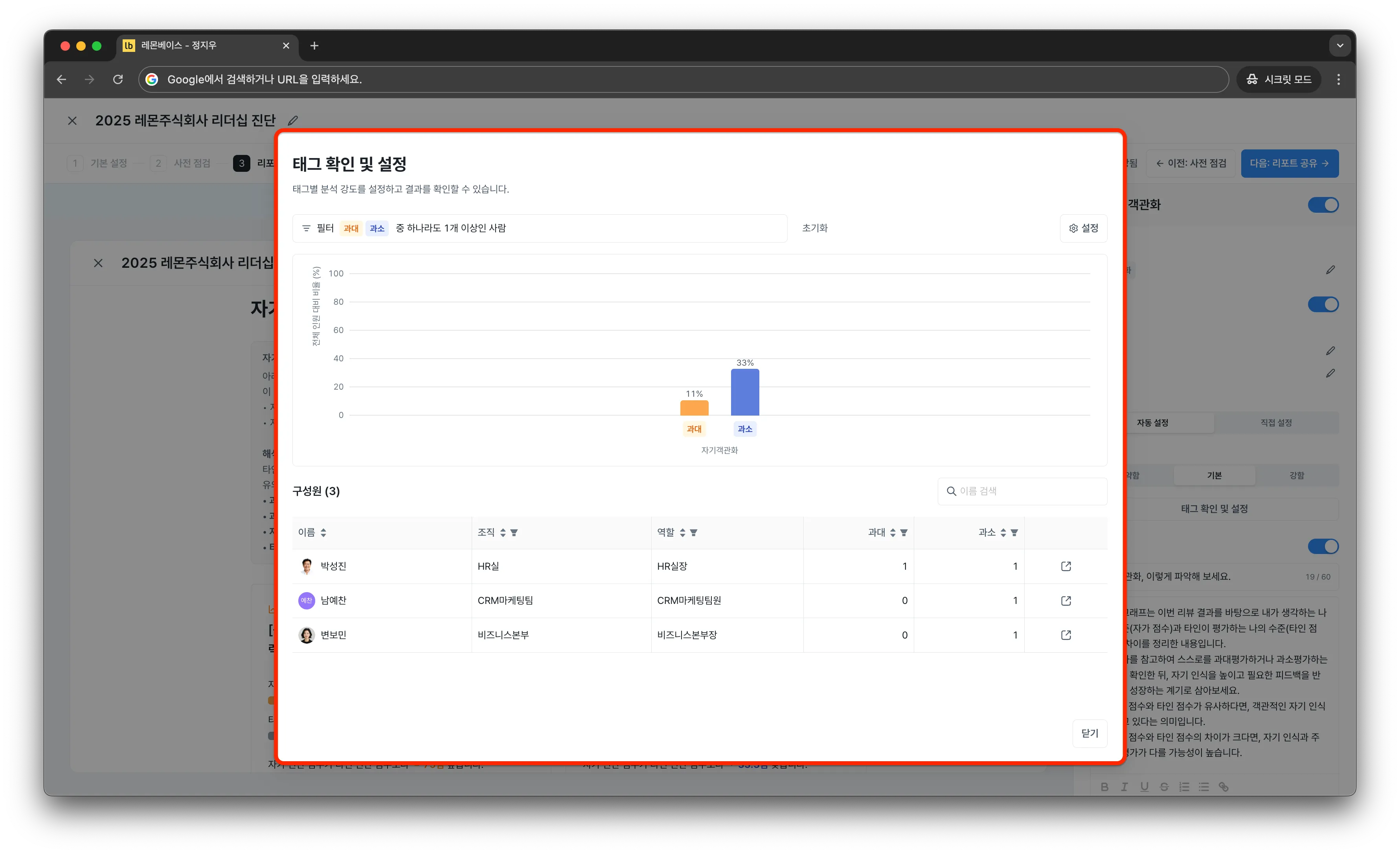The width and height of the screenshot is (1400, 854).
Task: Click the 조직 column filter funnel icon
Action: point(514,532)
